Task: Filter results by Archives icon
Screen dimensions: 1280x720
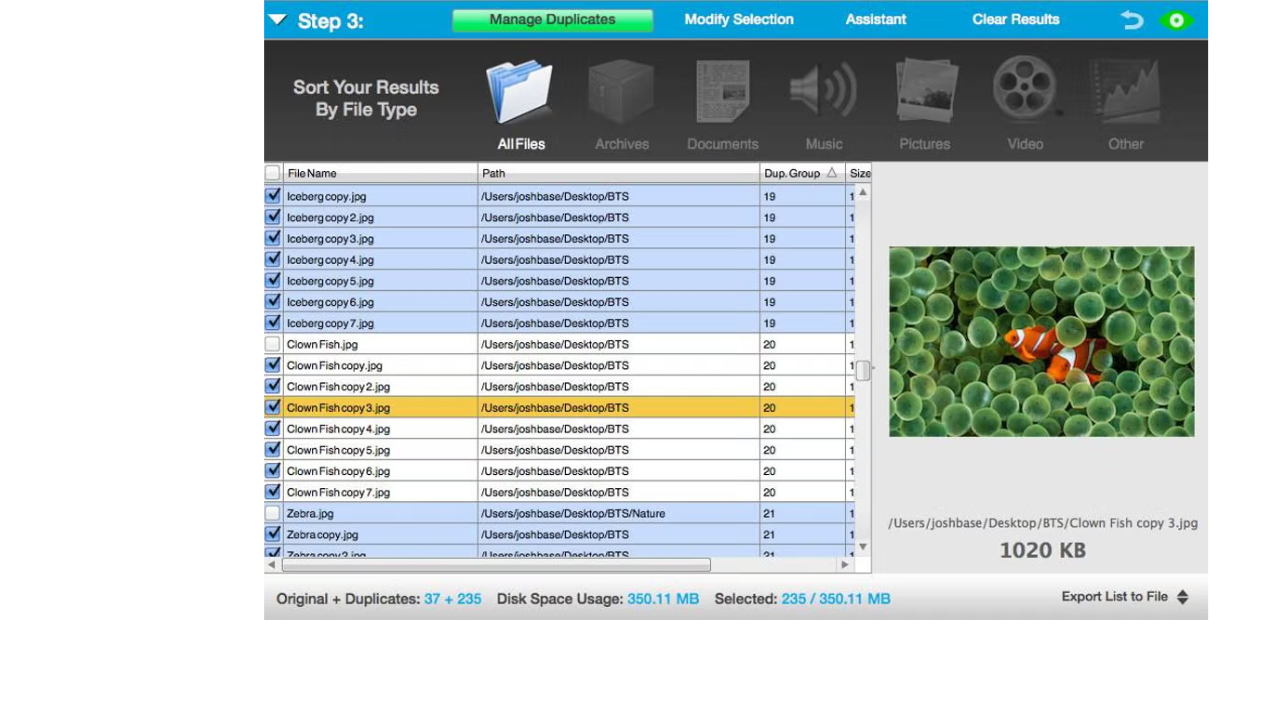Action: pos(621,93)
